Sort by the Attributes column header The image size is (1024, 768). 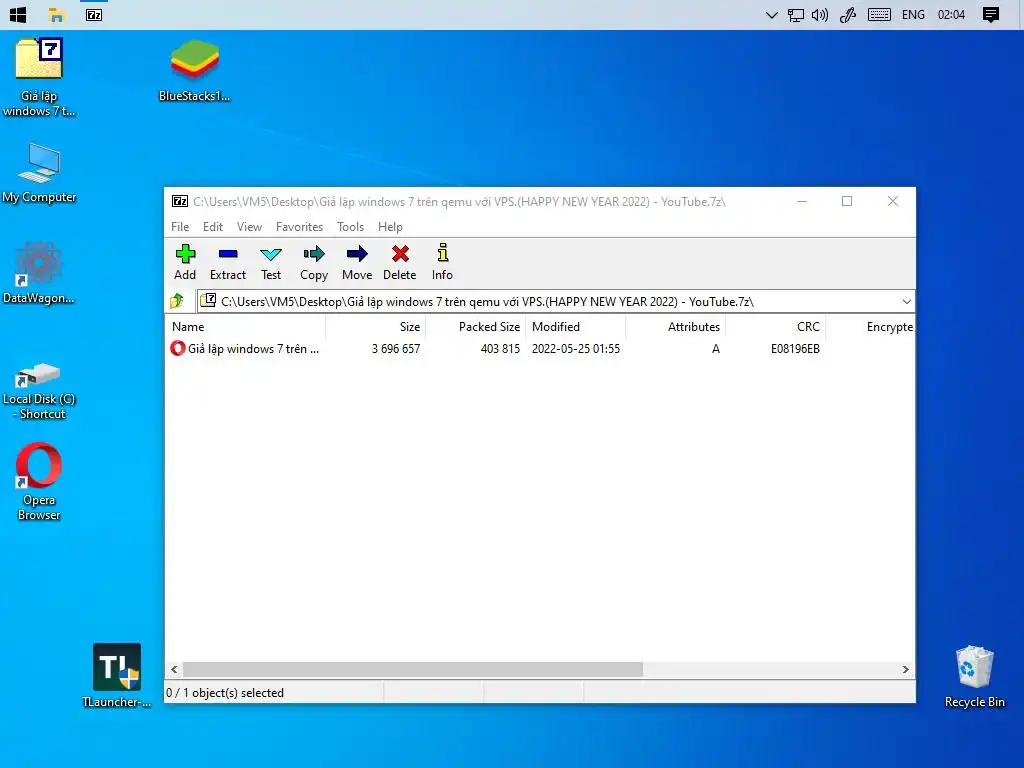tap(676, 327)
